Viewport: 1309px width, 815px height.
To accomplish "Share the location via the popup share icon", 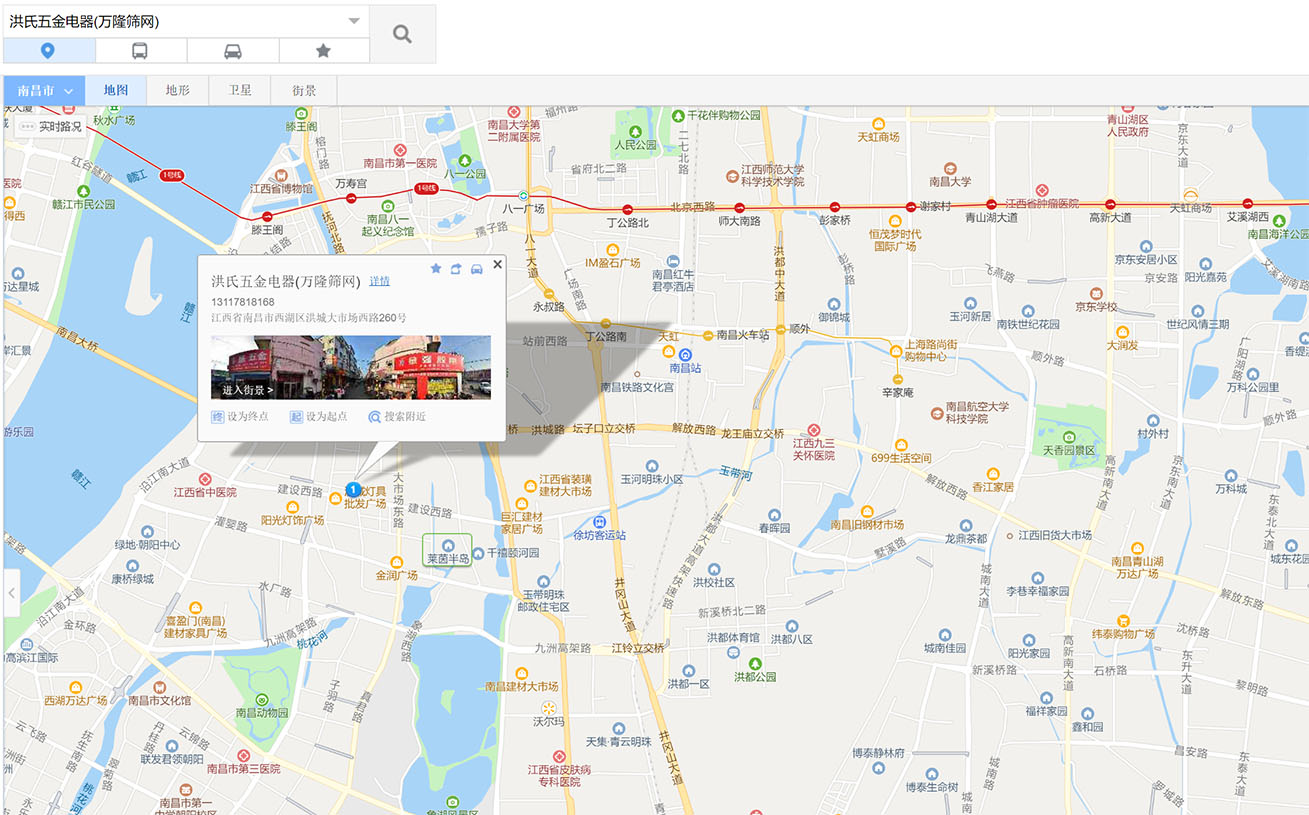I will point(456,267).
